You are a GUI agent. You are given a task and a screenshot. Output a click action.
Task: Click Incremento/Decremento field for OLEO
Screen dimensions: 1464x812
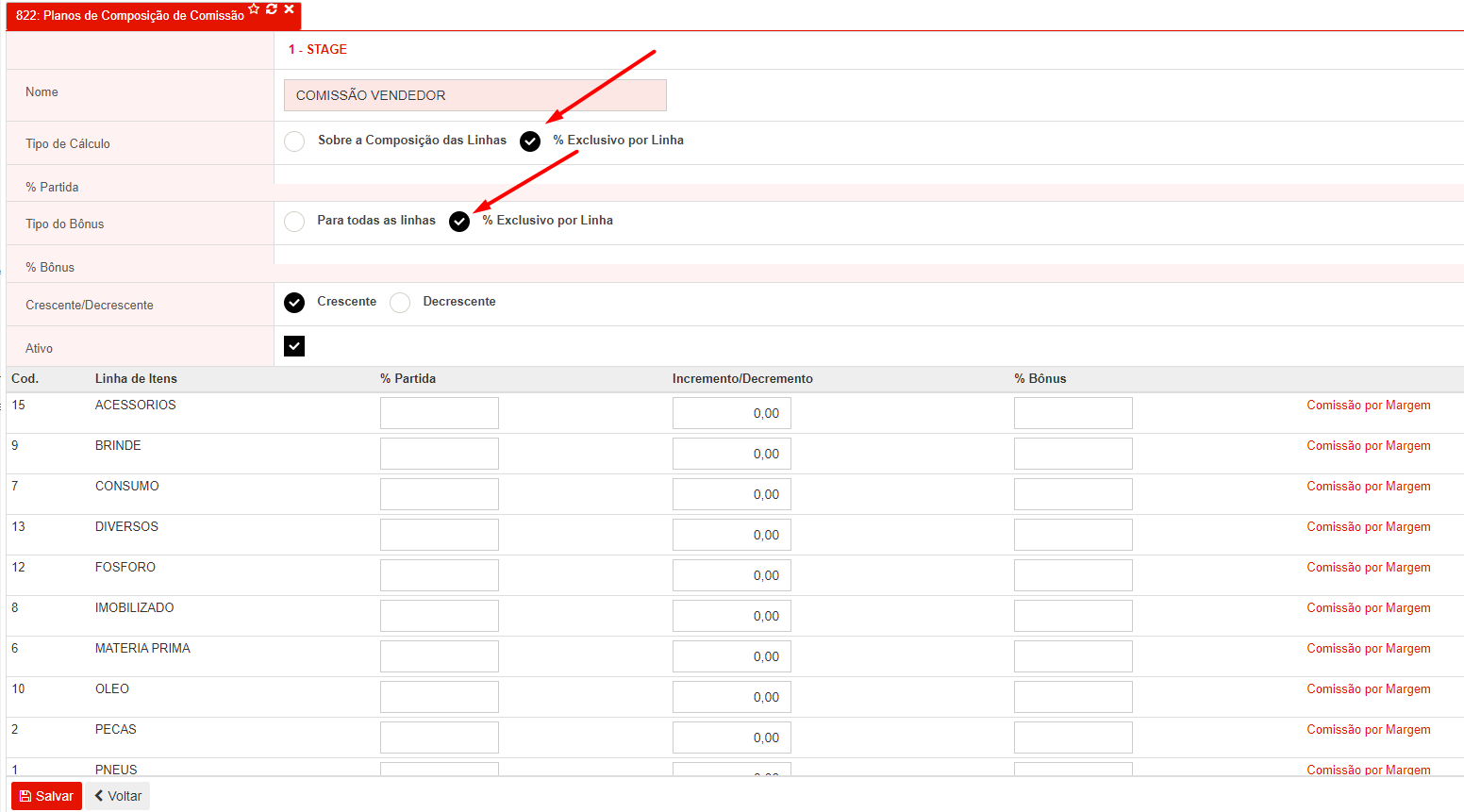732,697
